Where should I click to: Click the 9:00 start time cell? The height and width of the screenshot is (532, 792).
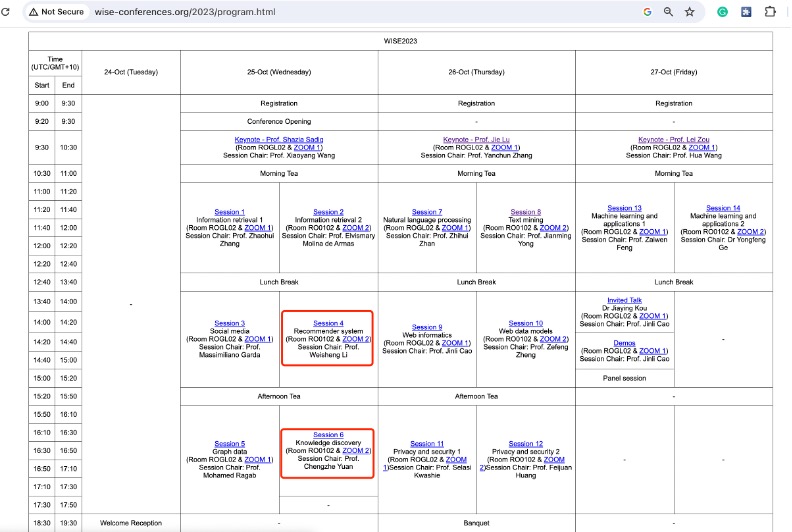(x=42, y=103)
